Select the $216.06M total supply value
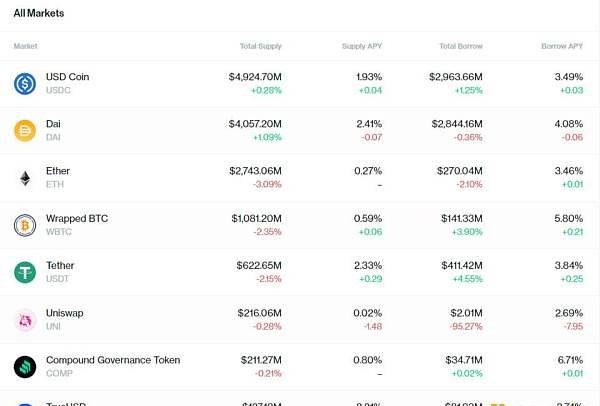 [259, 313]
